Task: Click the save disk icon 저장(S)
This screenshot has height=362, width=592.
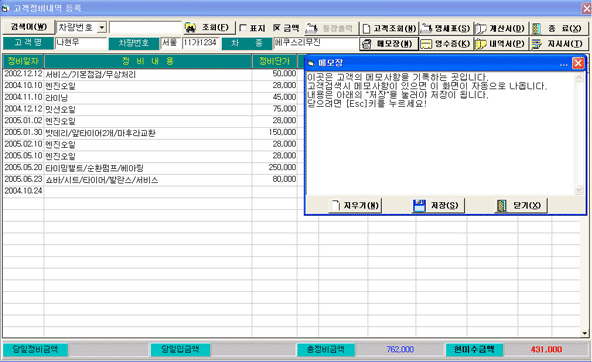Action: coord(438,206)
